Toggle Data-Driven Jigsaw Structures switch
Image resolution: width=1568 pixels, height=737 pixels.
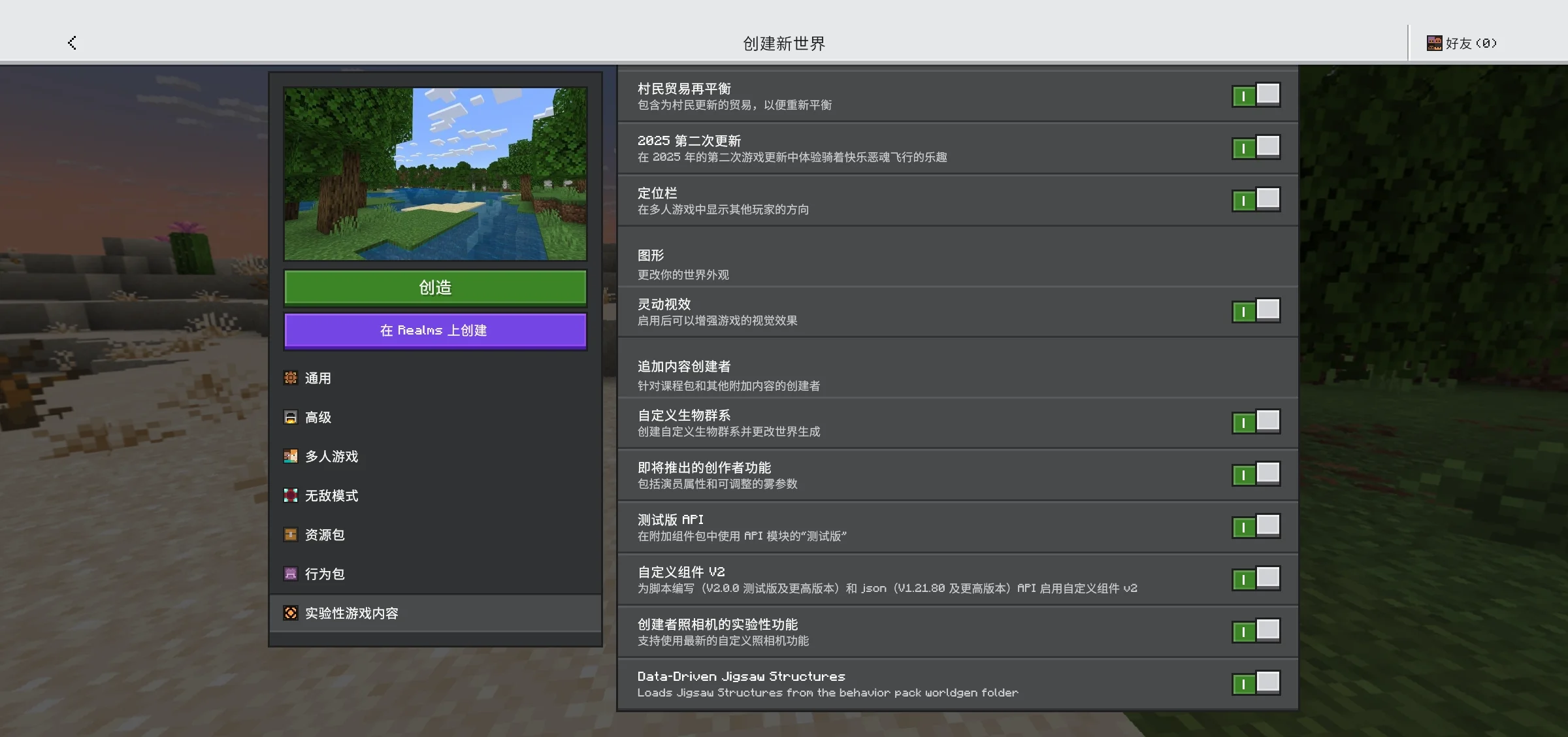click(x=1256, y=683)
